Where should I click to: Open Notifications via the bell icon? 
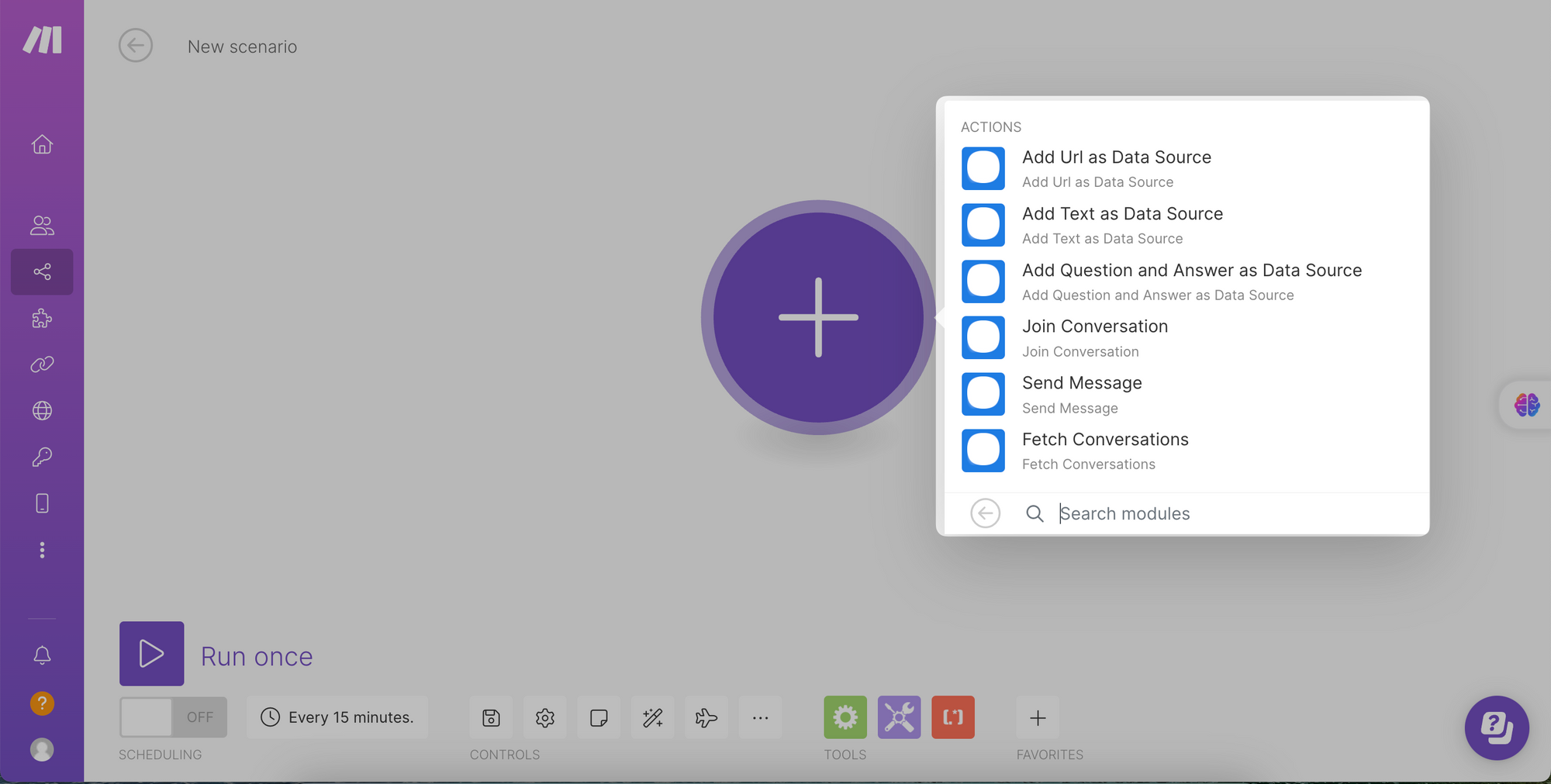click(x=42, y=655)
